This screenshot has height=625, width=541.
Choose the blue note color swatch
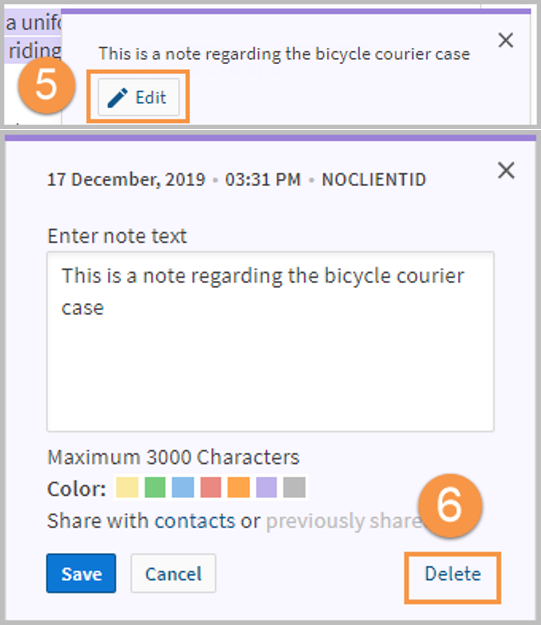(x=183, y=487)
